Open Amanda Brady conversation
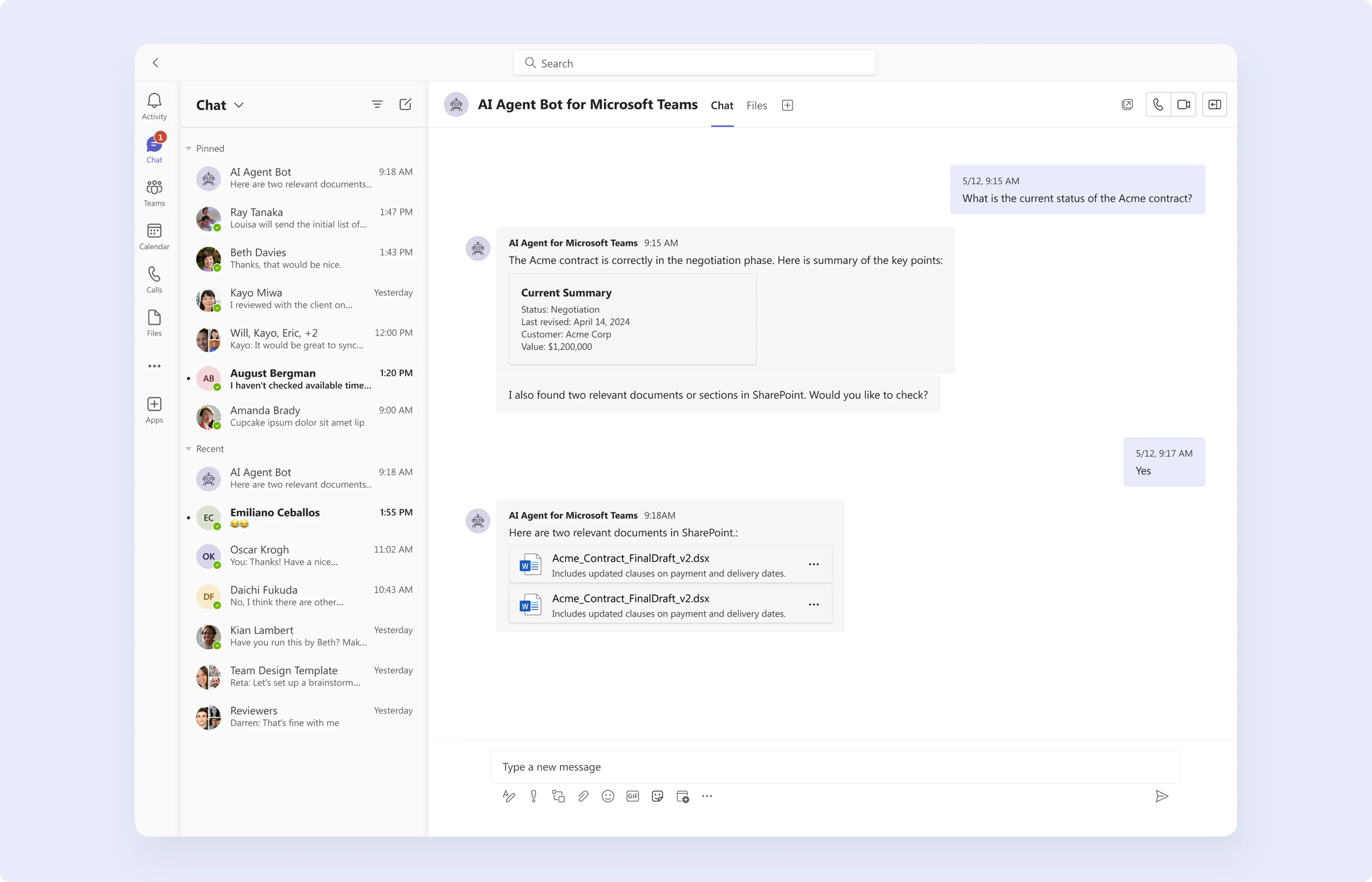The width and height of the screenshot is (1372, 882). (x=304, y=416)
